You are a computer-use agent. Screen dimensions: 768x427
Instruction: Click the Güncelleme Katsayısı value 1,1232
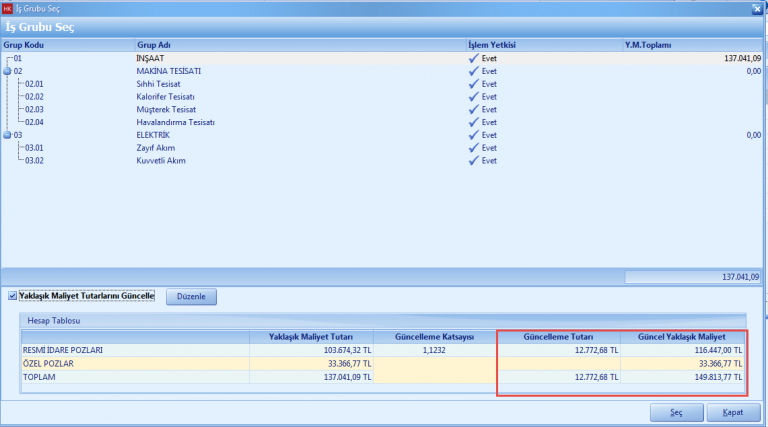click(x=432, y=351)
